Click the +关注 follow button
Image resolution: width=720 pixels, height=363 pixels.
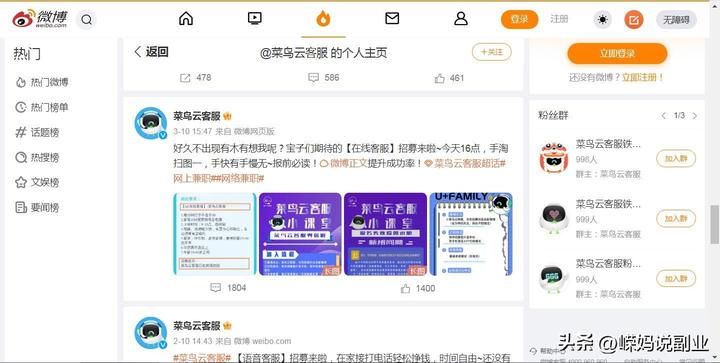tap(491, 52)
